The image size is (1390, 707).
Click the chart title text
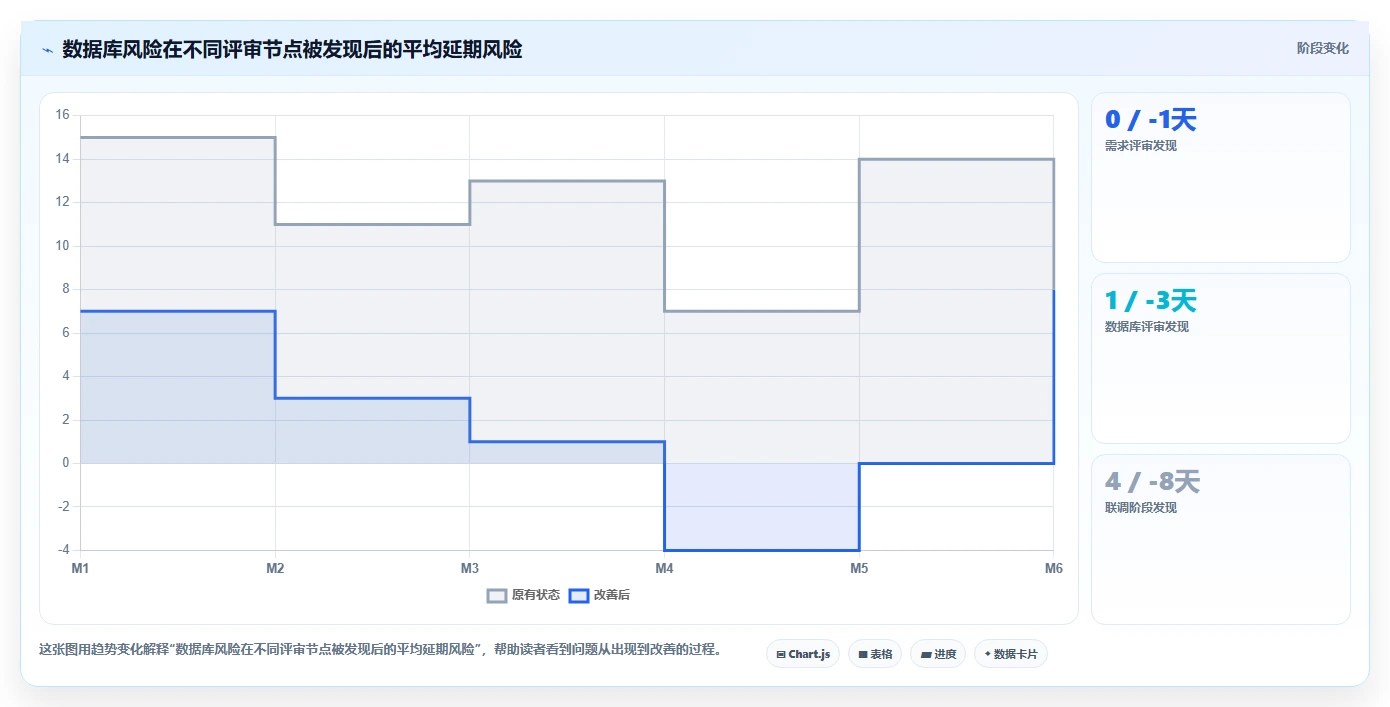[292, 49]
